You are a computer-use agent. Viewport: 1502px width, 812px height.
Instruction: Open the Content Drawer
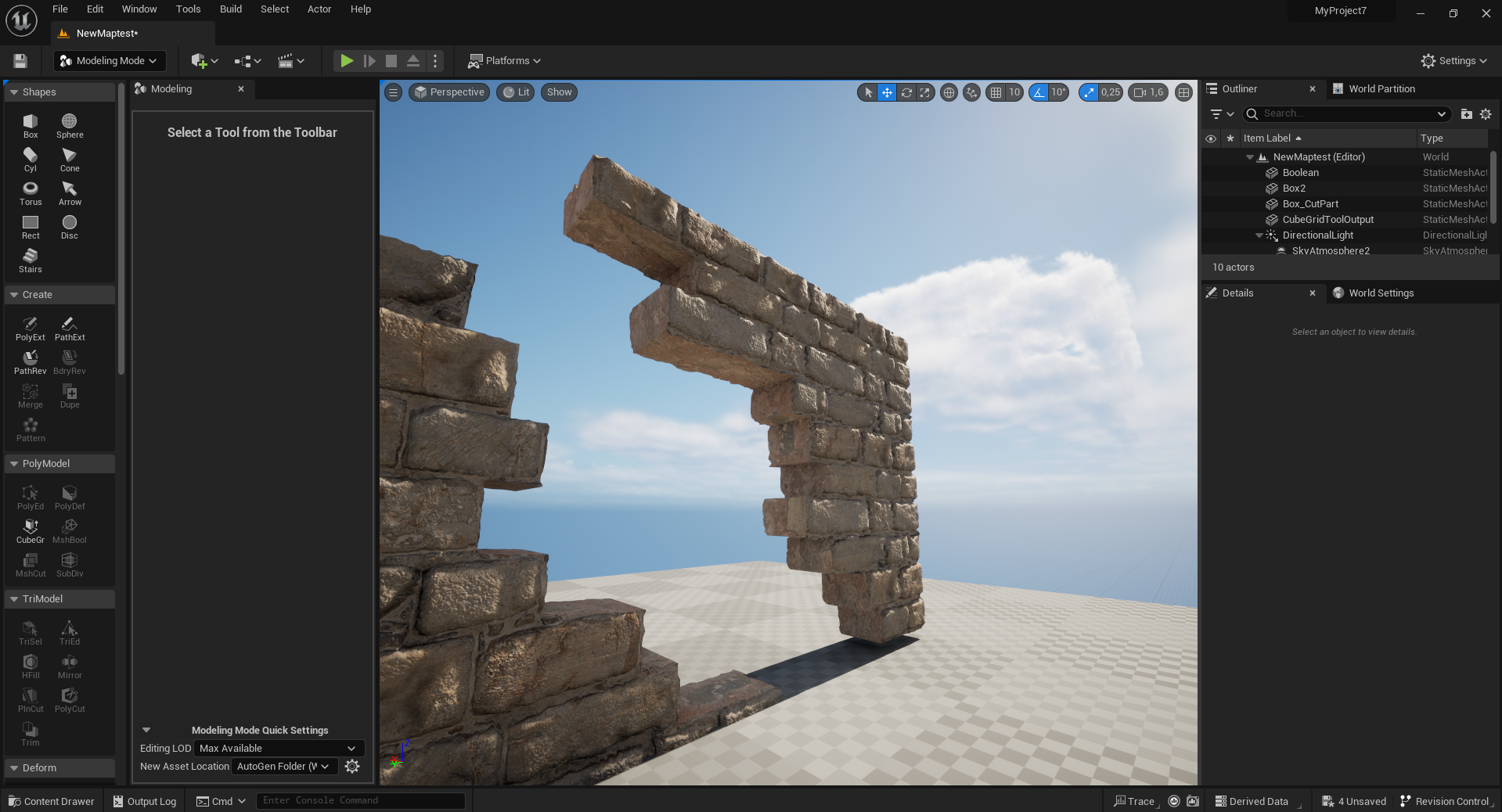point(52,801)
